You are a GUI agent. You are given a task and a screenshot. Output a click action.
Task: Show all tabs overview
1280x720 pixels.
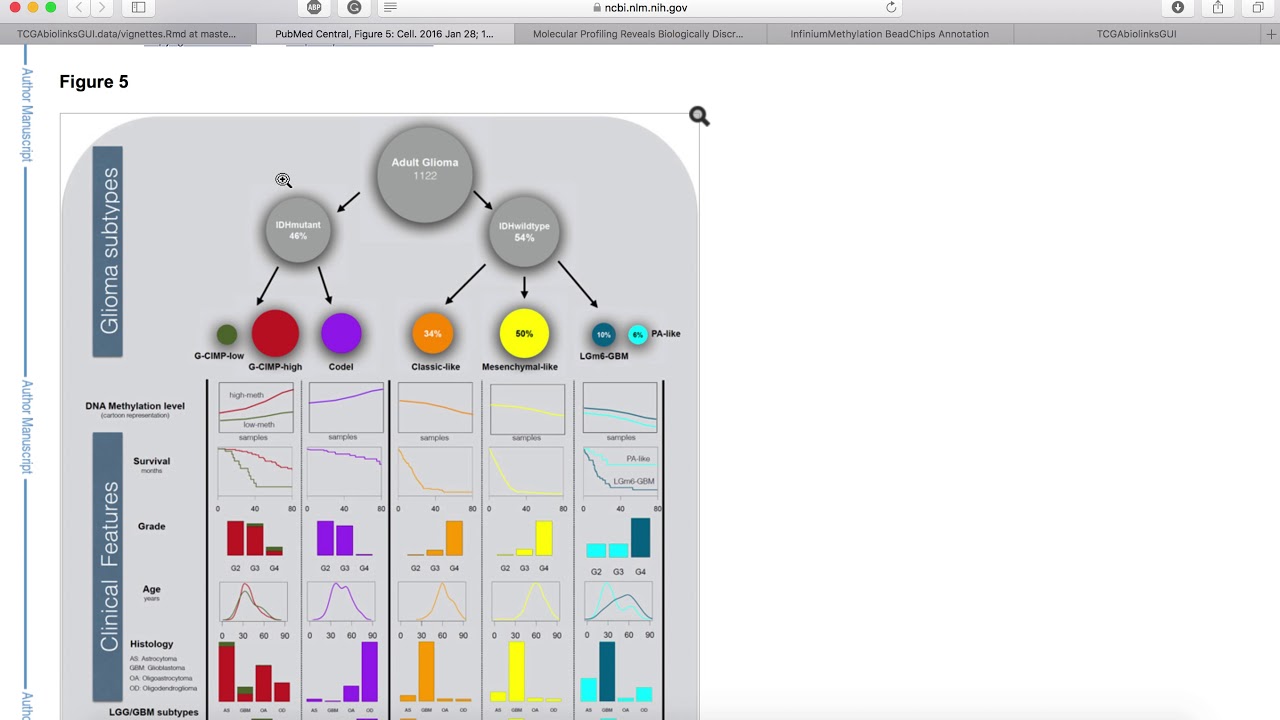click(1257, 8)
